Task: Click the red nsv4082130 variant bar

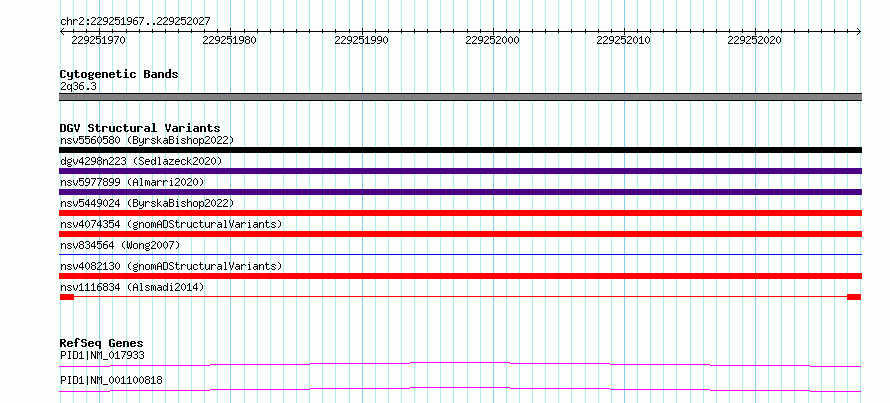Action: pyautogui.click(x=460, y=276)
